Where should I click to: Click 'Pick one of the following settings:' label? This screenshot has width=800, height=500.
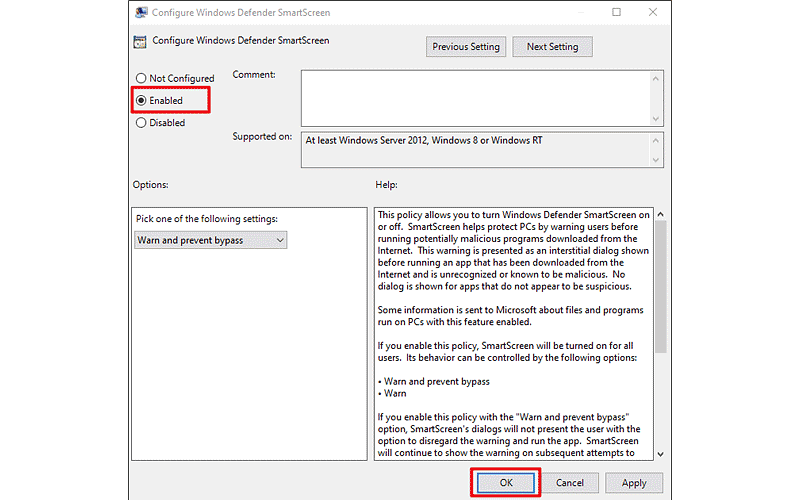point(207,219)
